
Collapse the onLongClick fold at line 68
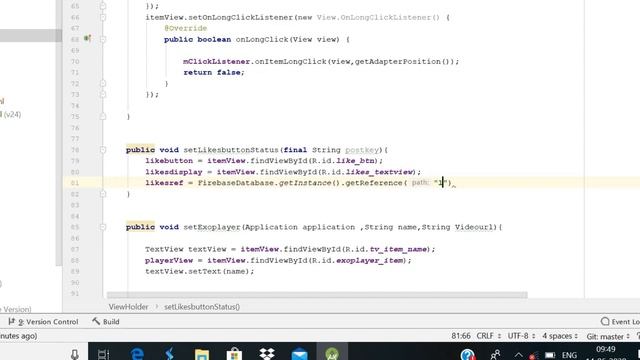pyautogui.click(x=103, y=40)
